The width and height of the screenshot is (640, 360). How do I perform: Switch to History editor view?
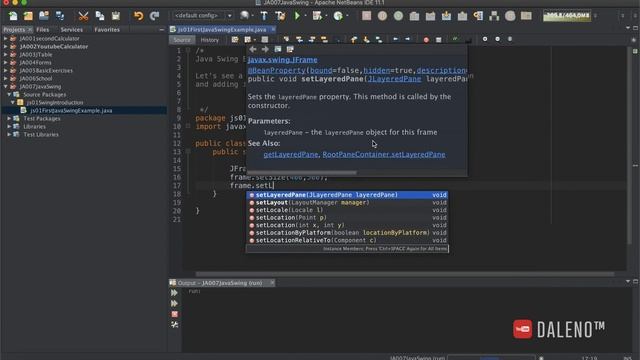tap(210, 40)
